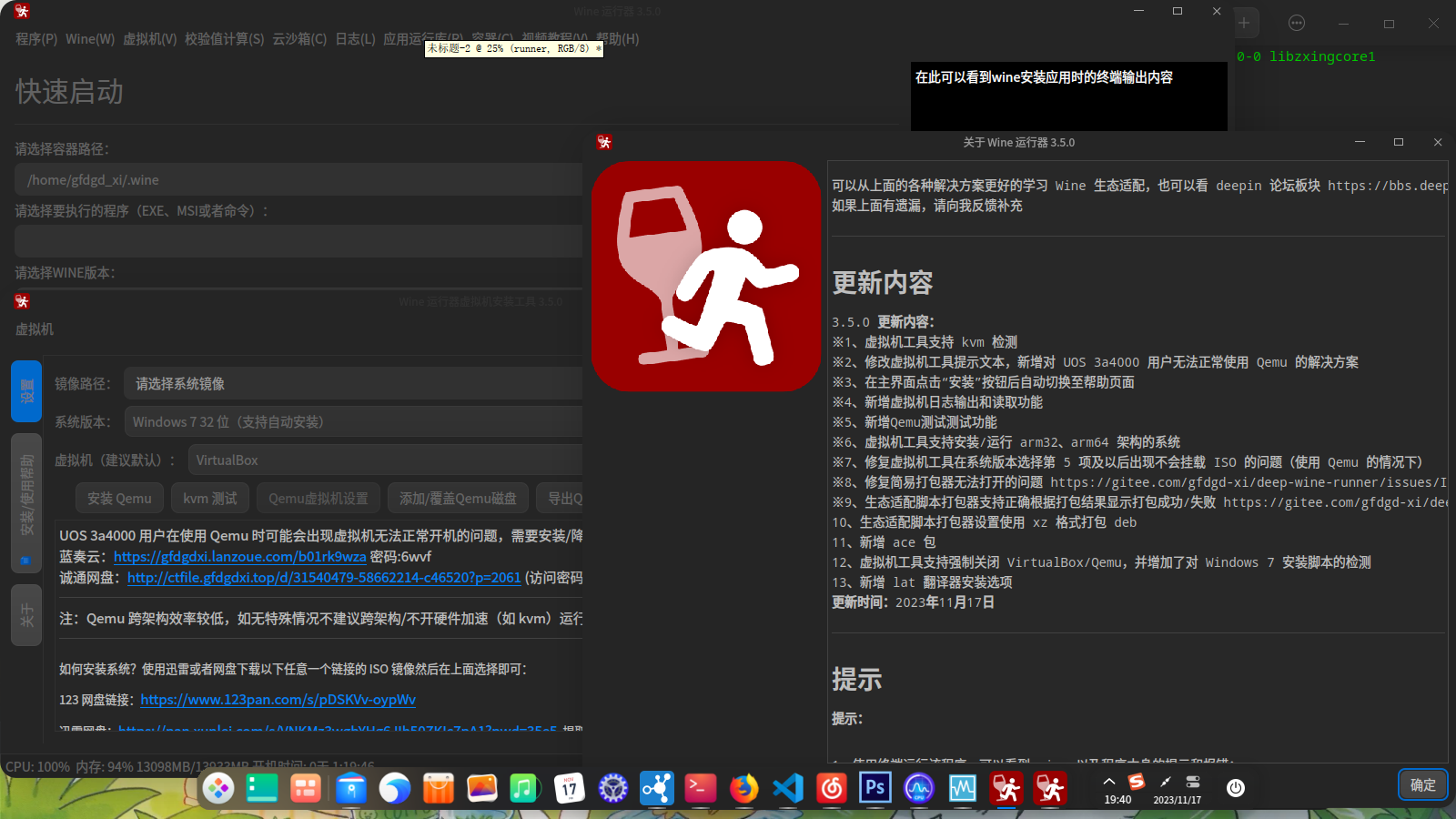Image resolution: width=1456 pixels, height=819 pixels.
Task: Expand the system tray up arrow
Action: (x=1108, y=782)
